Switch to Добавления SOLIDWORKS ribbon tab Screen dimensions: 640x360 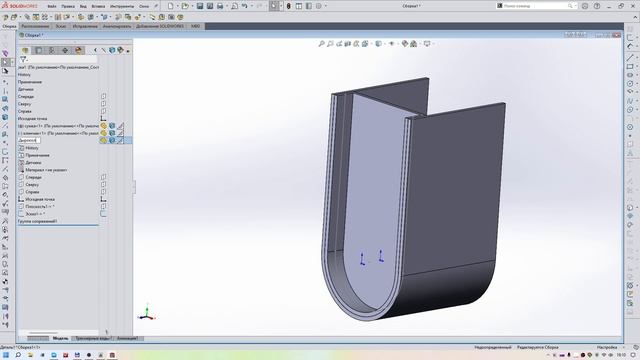coord(160,26)
